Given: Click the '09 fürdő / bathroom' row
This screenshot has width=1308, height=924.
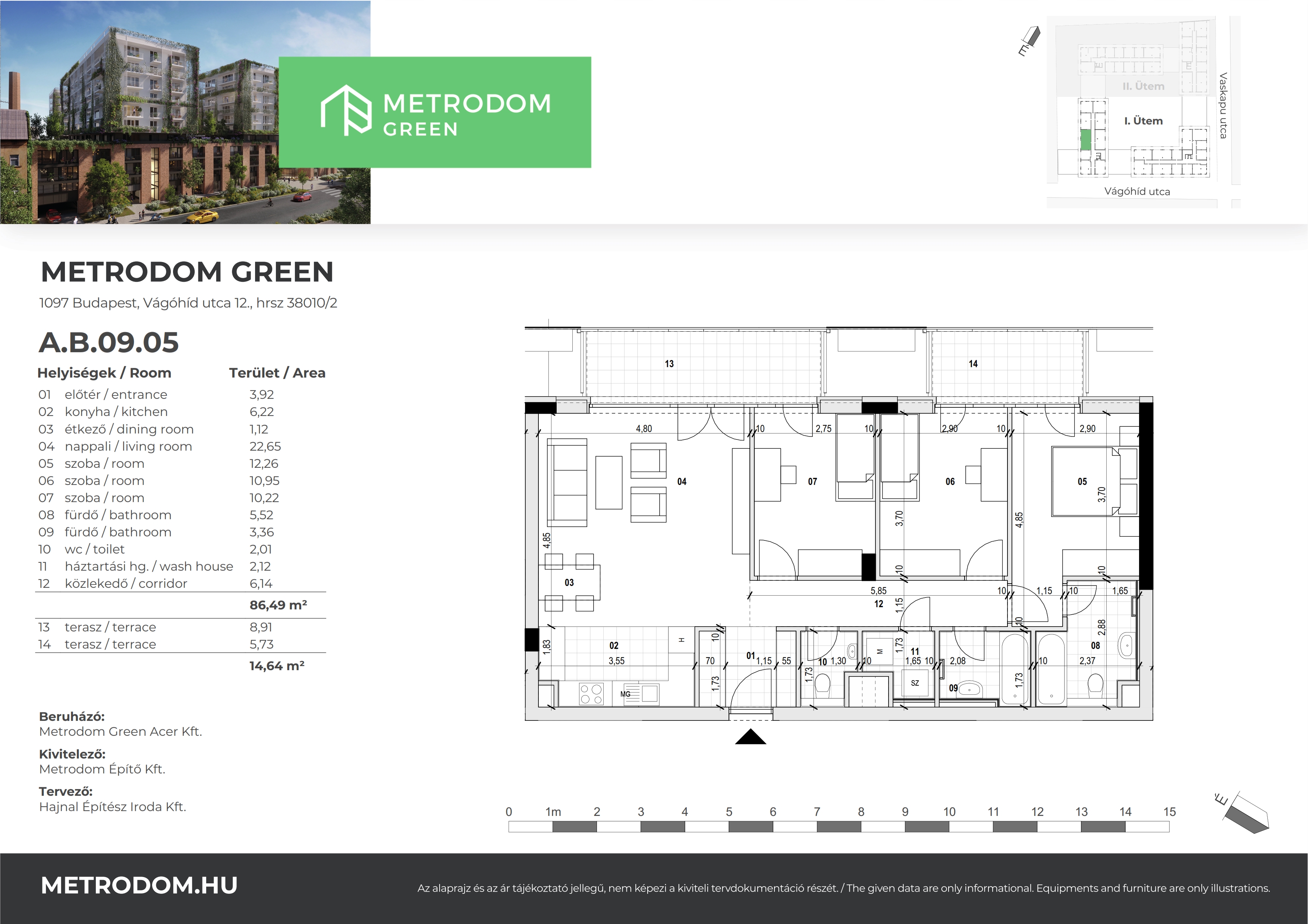Looking at the screenshot, I should pos(180,532).
